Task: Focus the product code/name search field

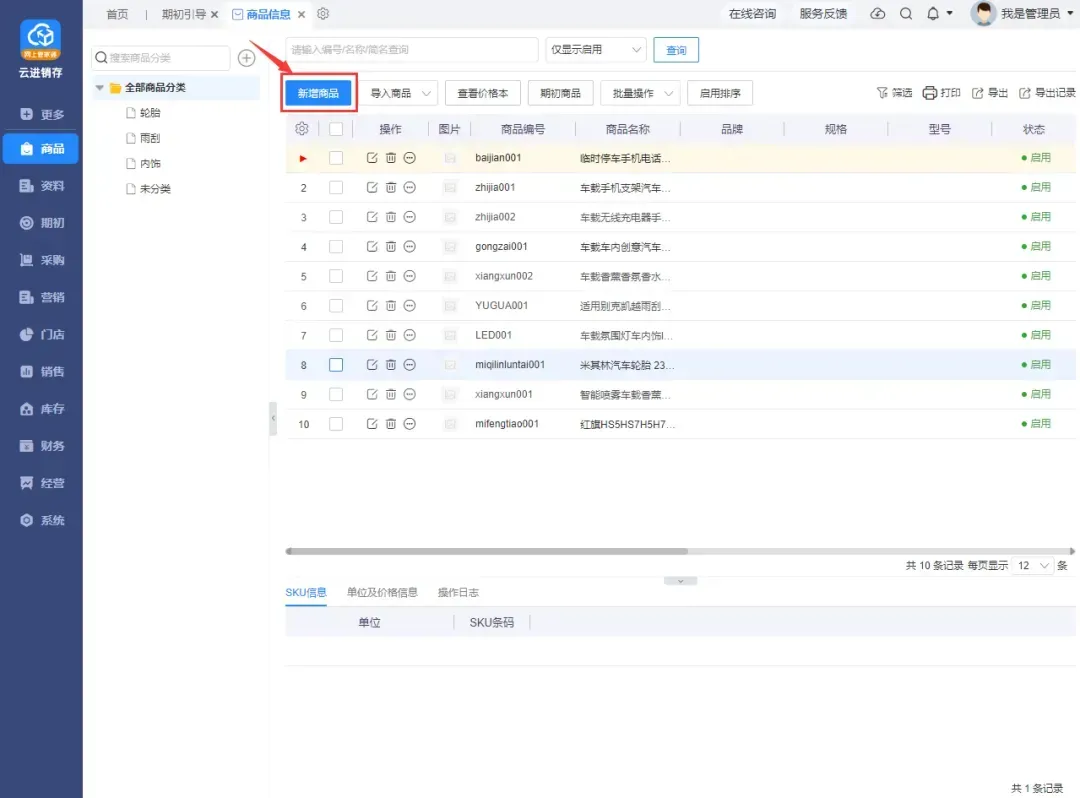Action: coord(412,50)
